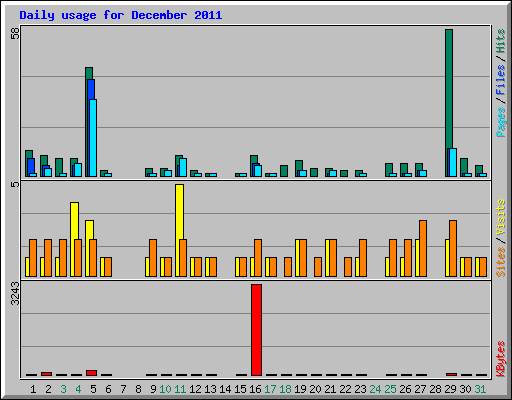Click day label "14" on the x-axis
The height and width of the screenshot is (400, 512).
tap(225, 389)
